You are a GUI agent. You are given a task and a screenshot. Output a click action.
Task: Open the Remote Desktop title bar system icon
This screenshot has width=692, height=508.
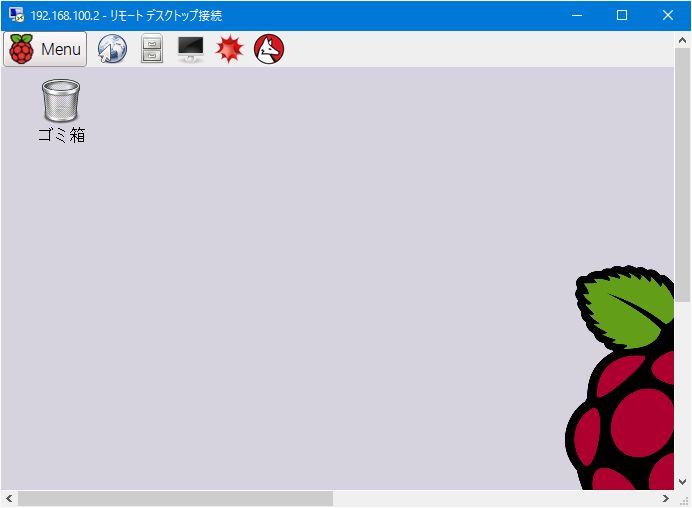pos(16,15)
